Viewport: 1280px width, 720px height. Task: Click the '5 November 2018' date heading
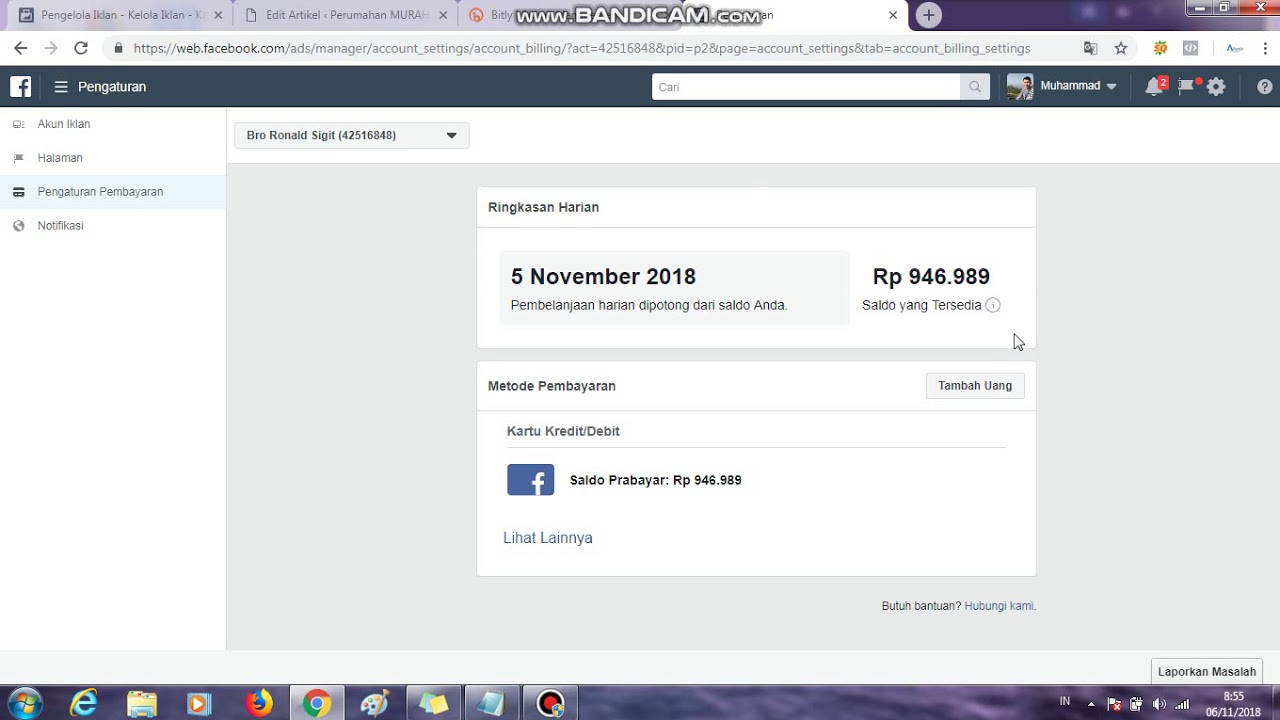tap(603, 277)
